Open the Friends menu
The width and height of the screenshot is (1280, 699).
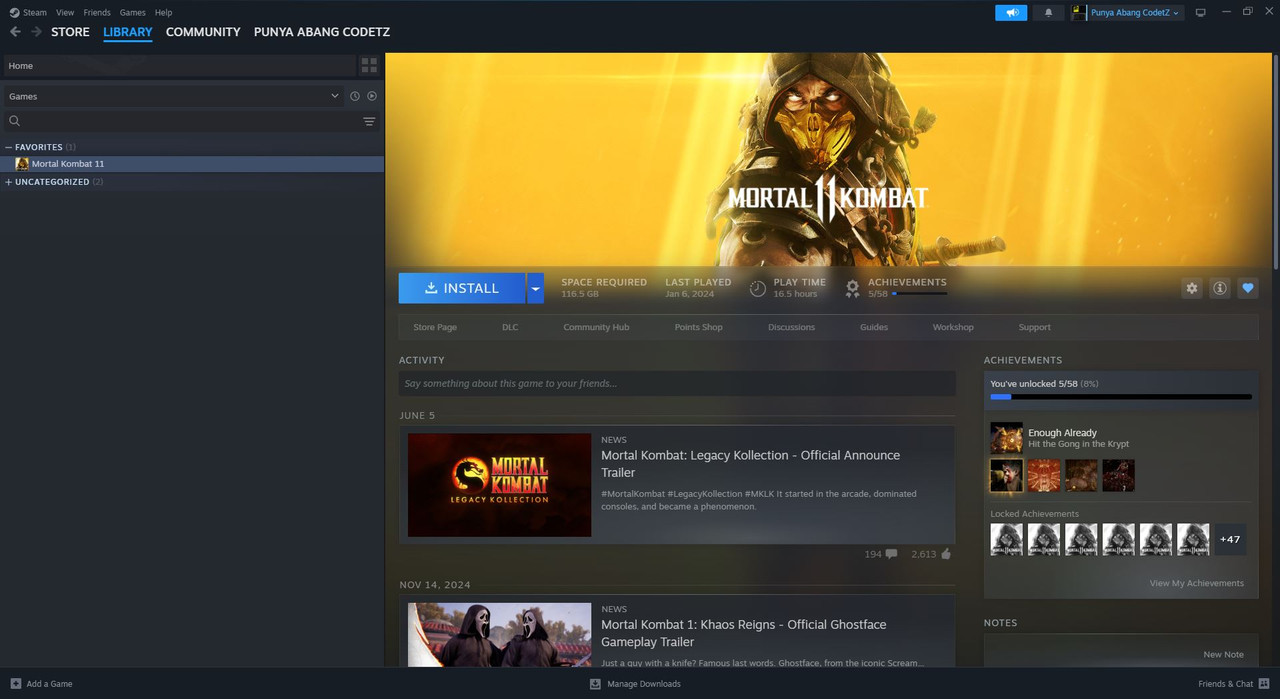click(97, 13)
